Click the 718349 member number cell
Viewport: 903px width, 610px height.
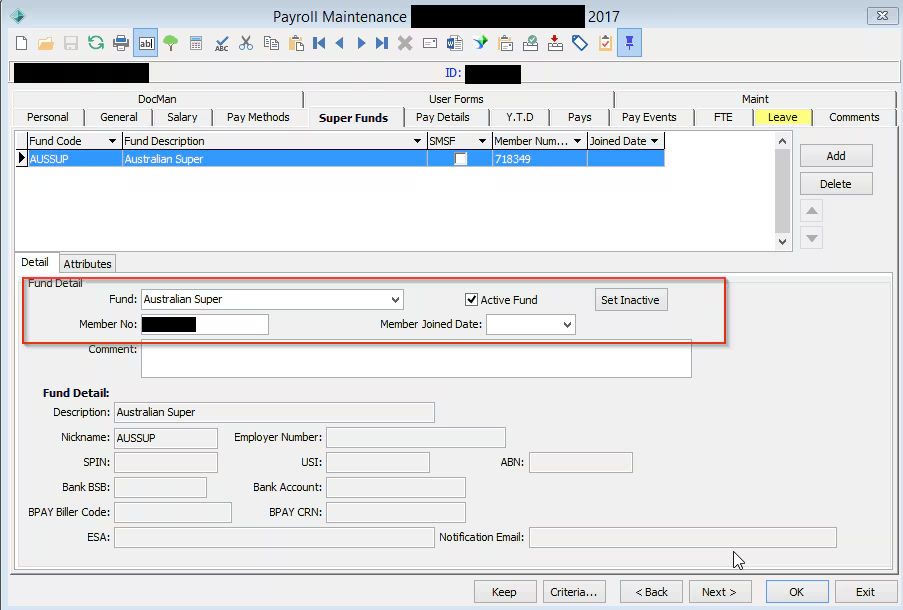540,159
